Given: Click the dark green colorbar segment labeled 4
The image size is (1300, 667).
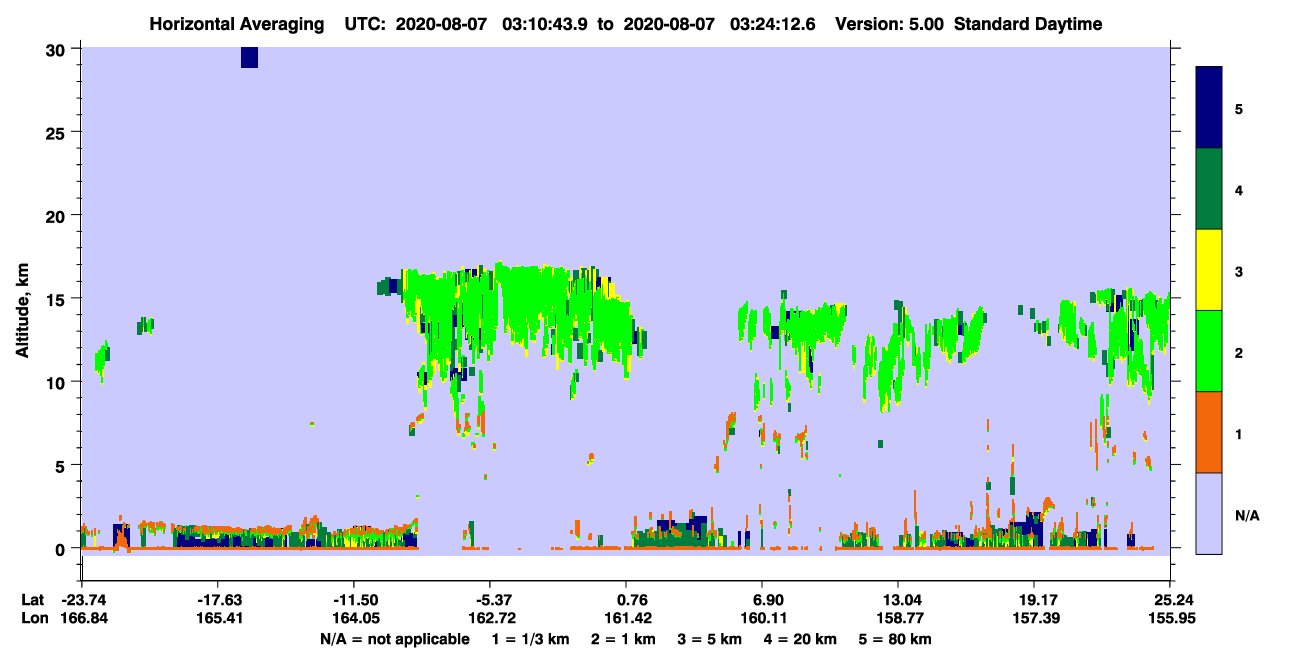Looking at the screenshot, I should [x=1209, y=189].
